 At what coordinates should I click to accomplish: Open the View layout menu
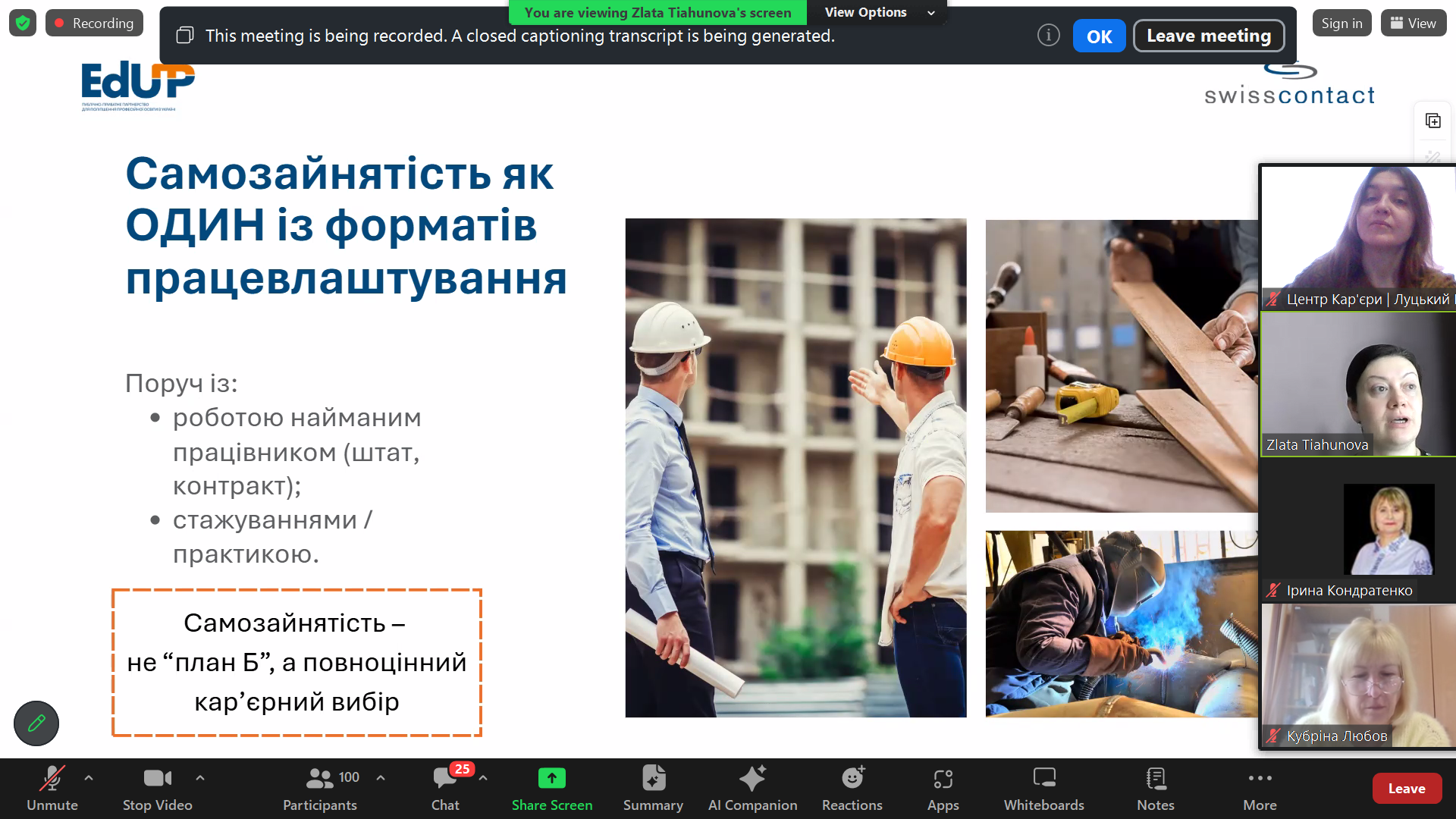coord(1413,23)
